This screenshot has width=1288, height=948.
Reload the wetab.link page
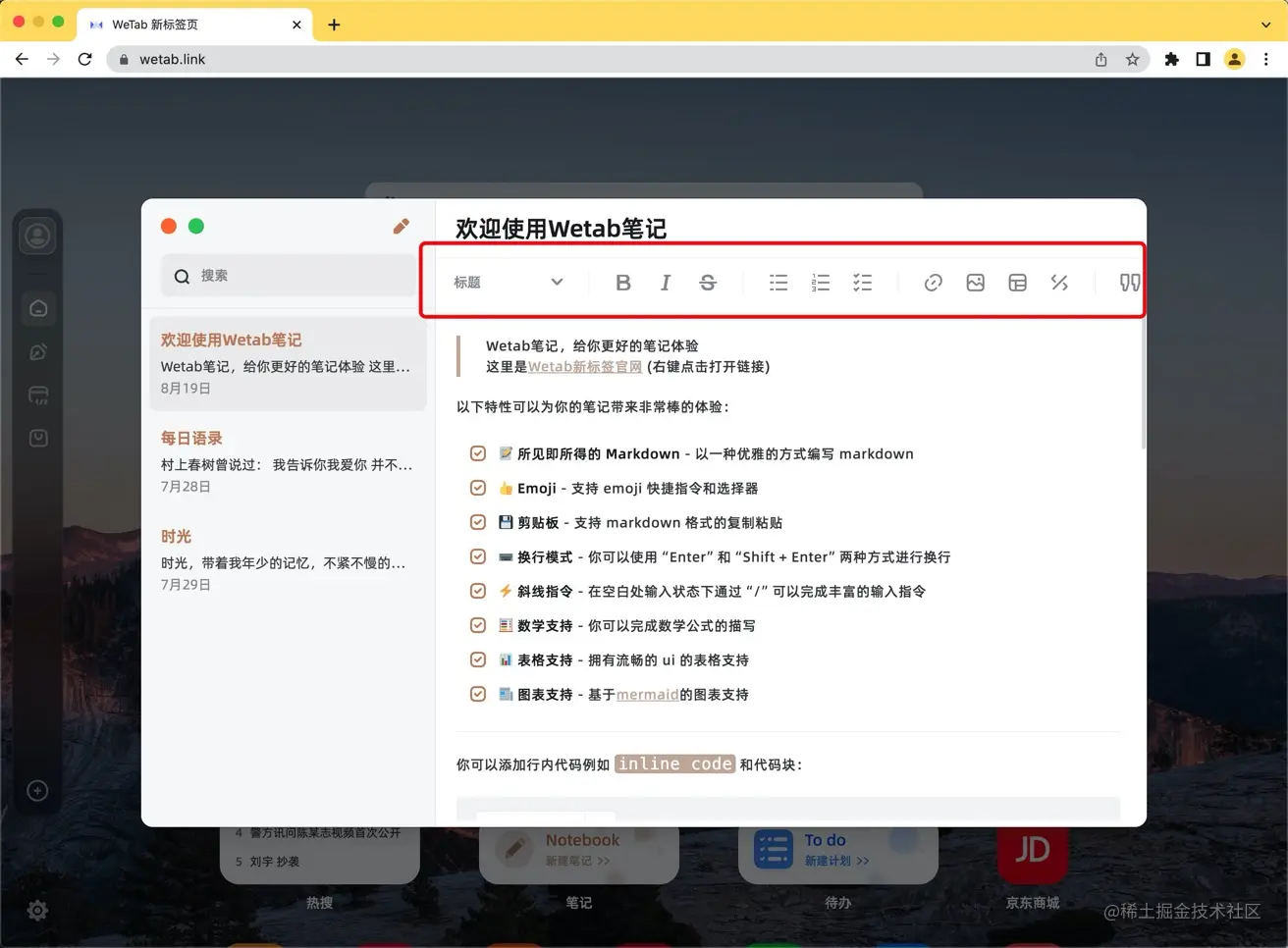coord(85,60)
